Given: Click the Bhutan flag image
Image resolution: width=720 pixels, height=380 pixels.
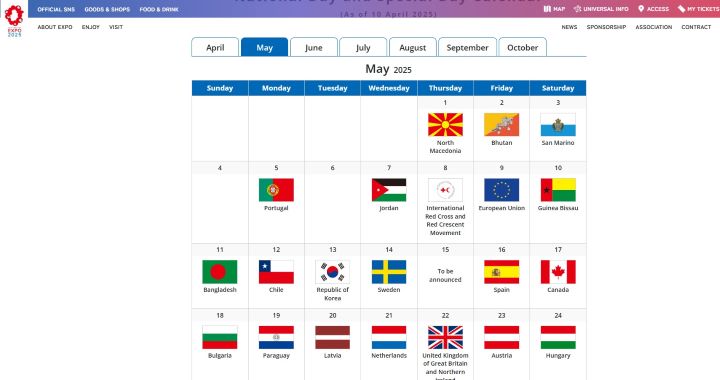Looking at the screenshot, I should 501,125.
